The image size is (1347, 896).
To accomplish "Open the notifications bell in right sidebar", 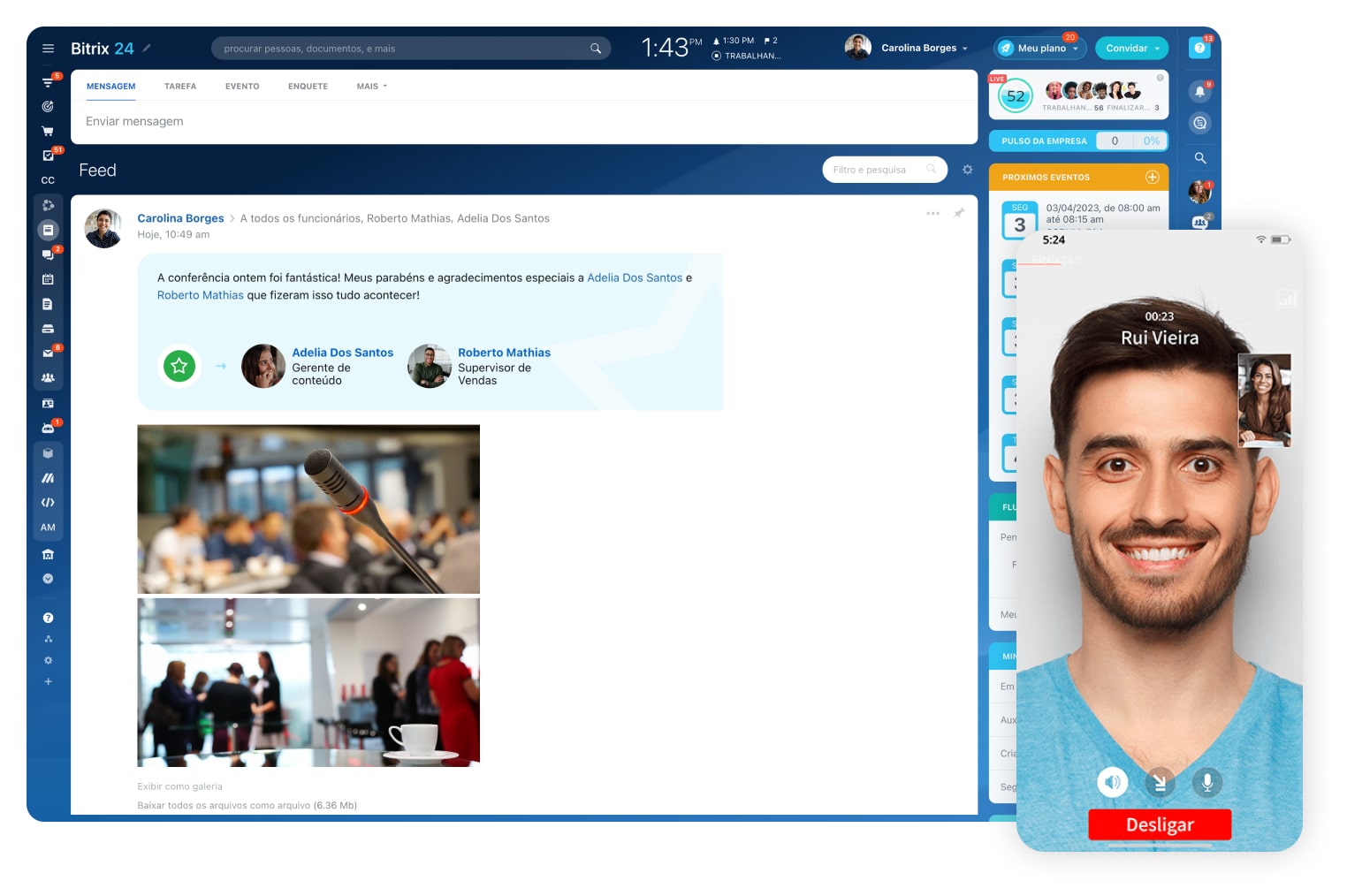I will click(x=1199, y=91).
